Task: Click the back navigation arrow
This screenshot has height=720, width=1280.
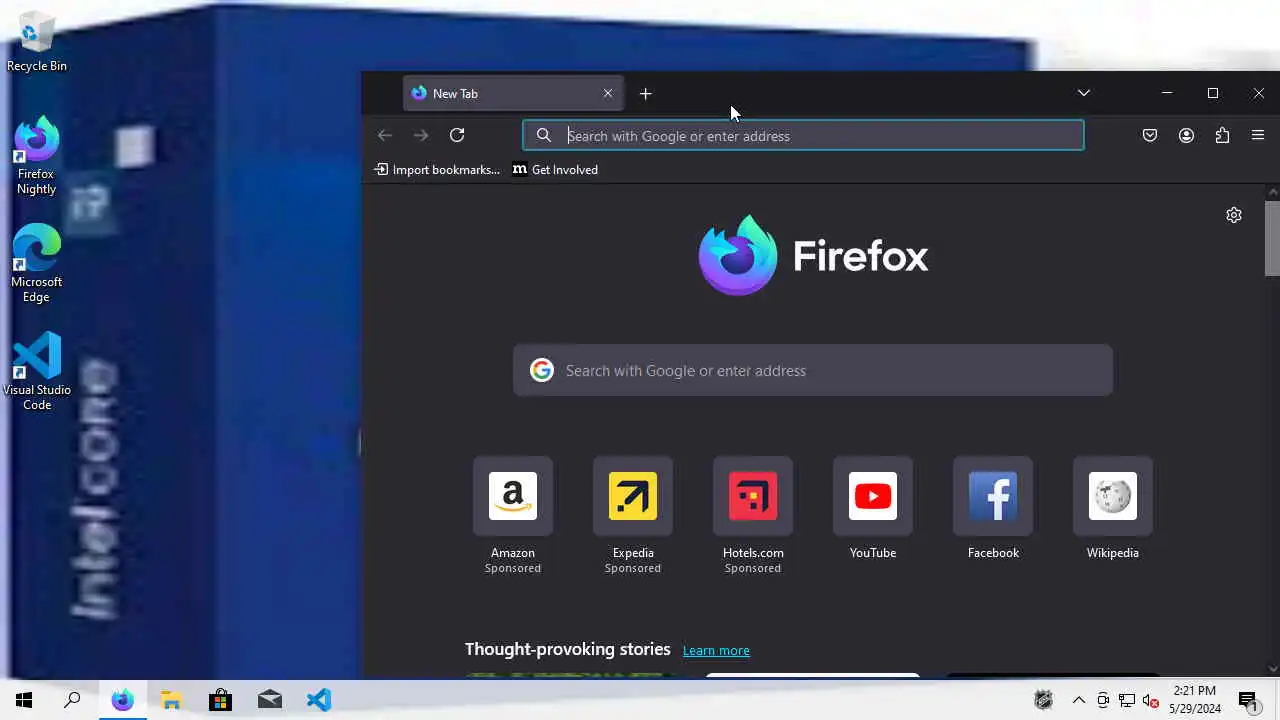Action: (x=385, y=135)
